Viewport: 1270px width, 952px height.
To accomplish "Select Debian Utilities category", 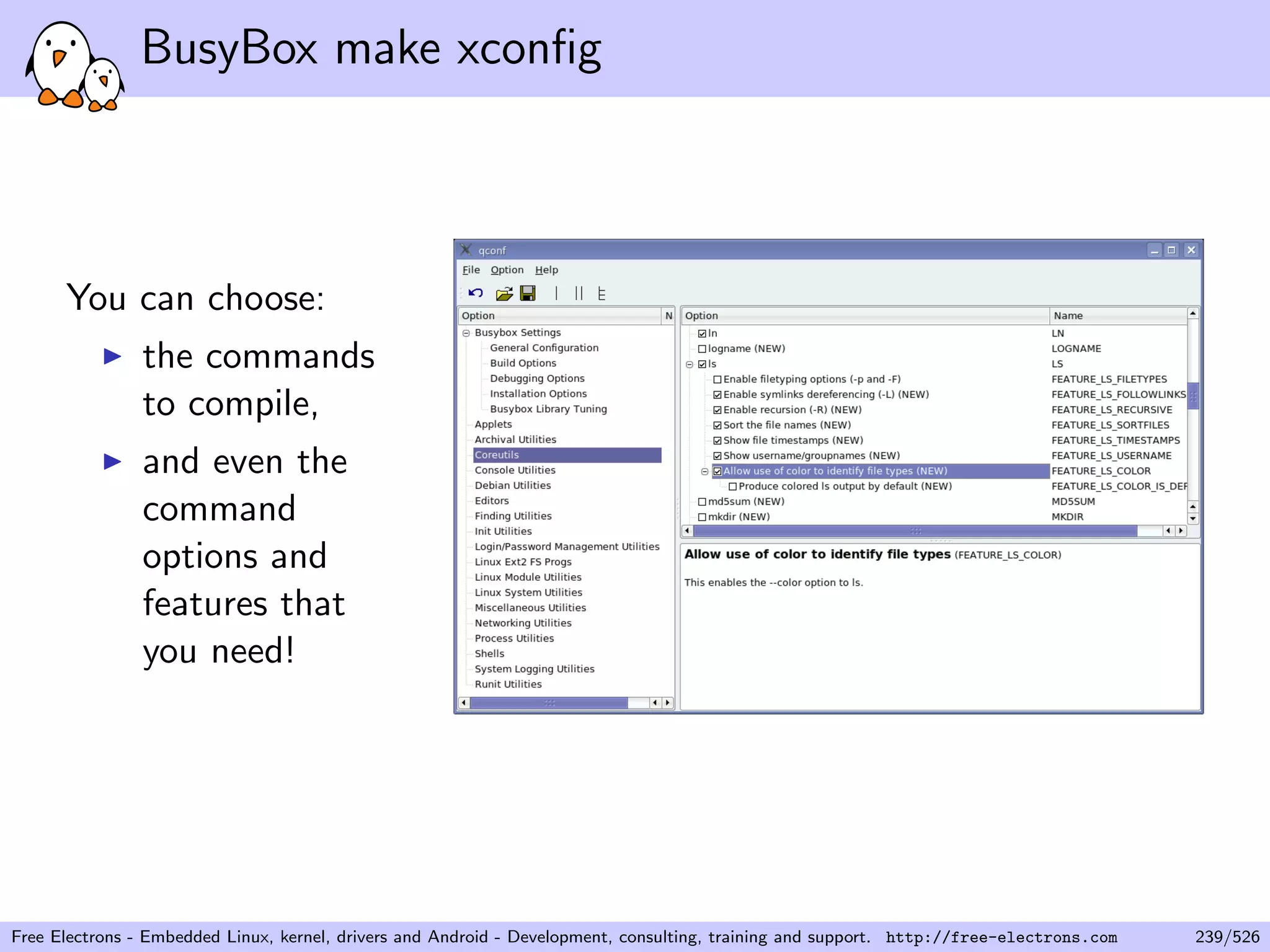I will coord(512,485).
